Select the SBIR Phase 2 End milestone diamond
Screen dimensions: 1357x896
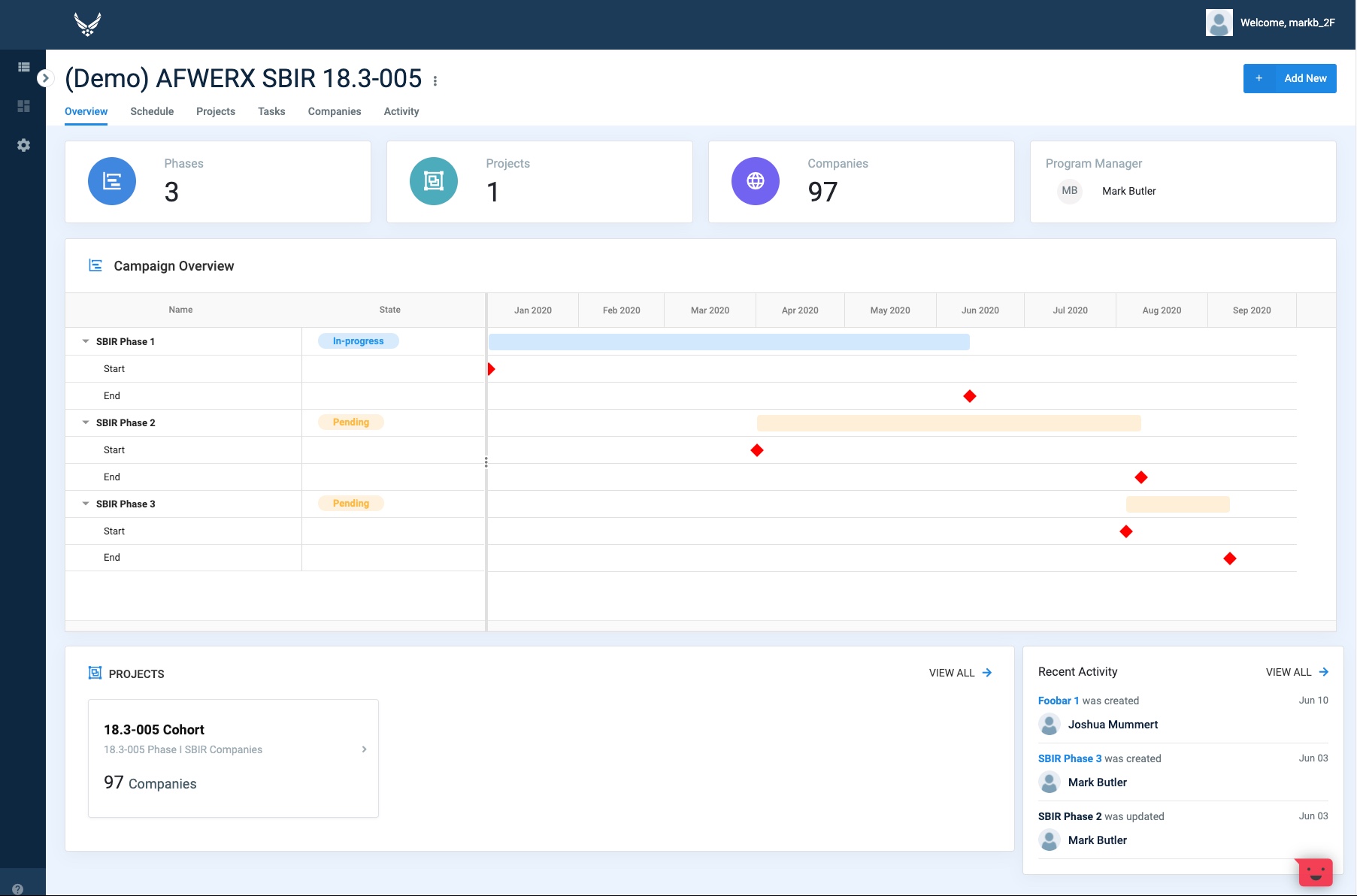[1141, 477]
